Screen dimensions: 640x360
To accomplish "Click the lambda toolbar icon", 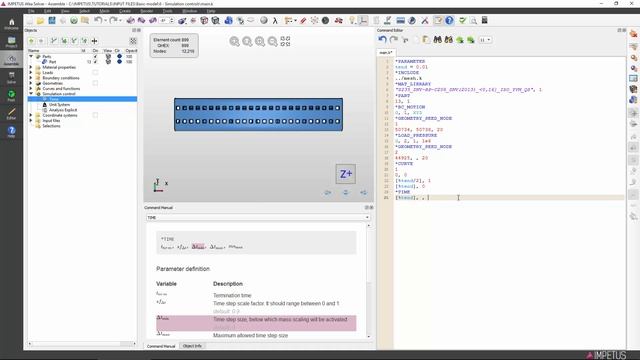I will [275, 20].
